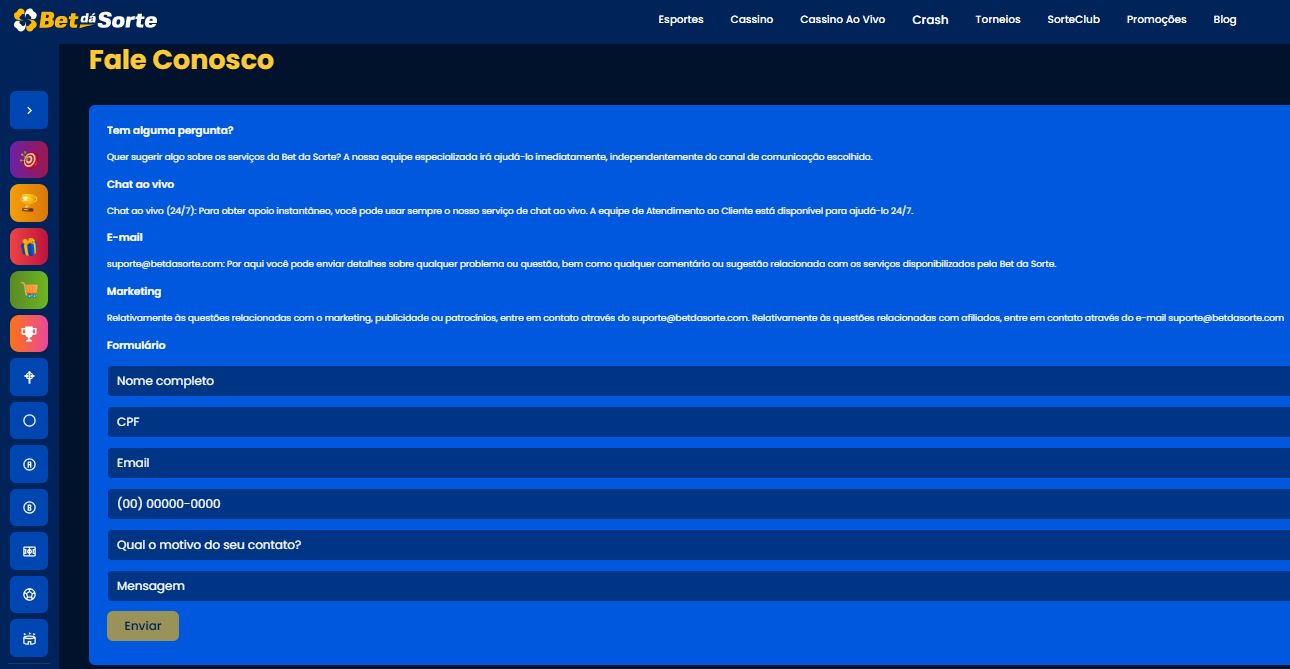This screenshot has height=669, width=1290.
Task: Click the 'Fale Conosco' page heading
Action: pos(181,60)
